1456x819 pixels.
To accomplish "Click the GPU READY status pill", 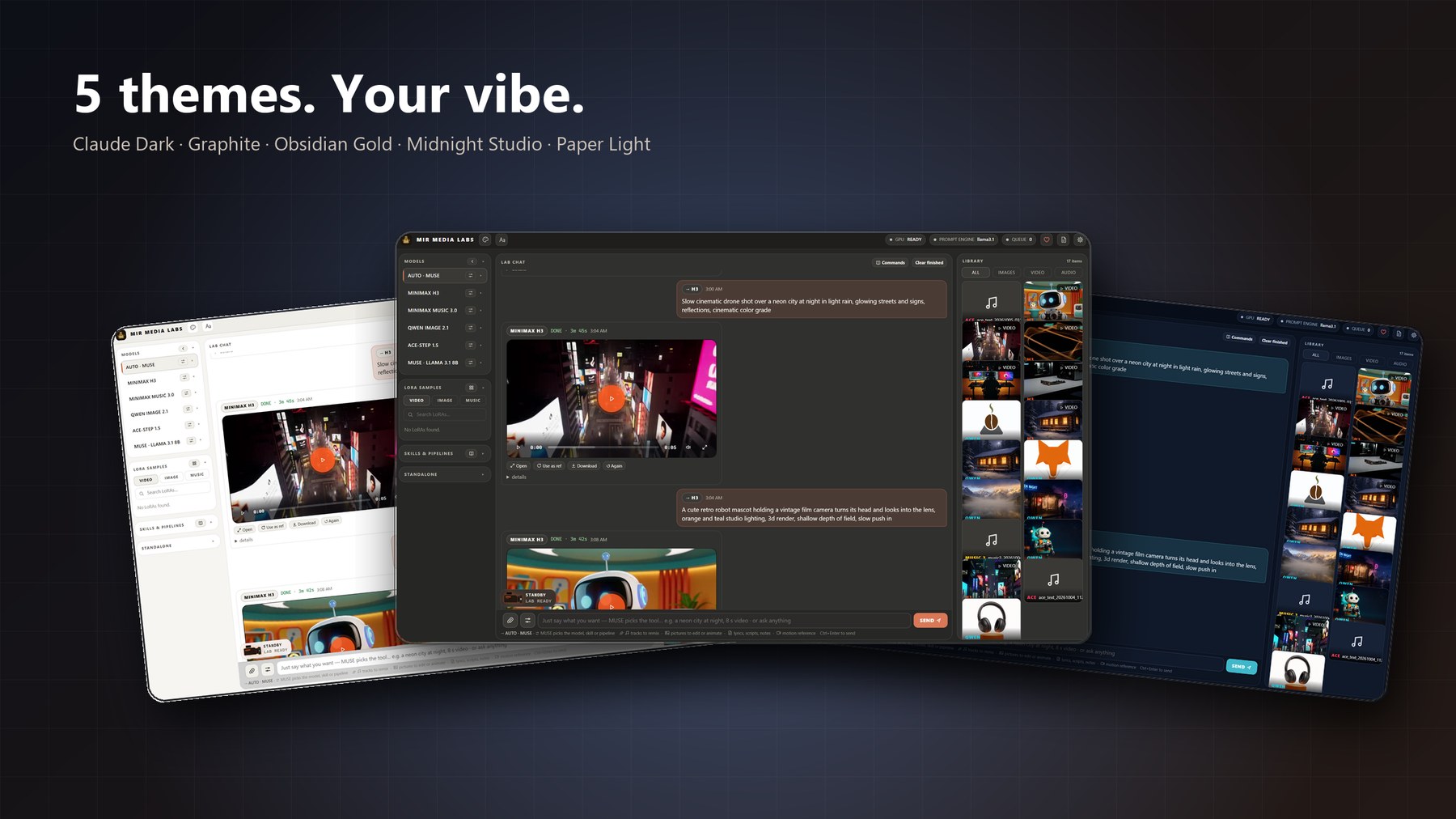I will [906, 240].
